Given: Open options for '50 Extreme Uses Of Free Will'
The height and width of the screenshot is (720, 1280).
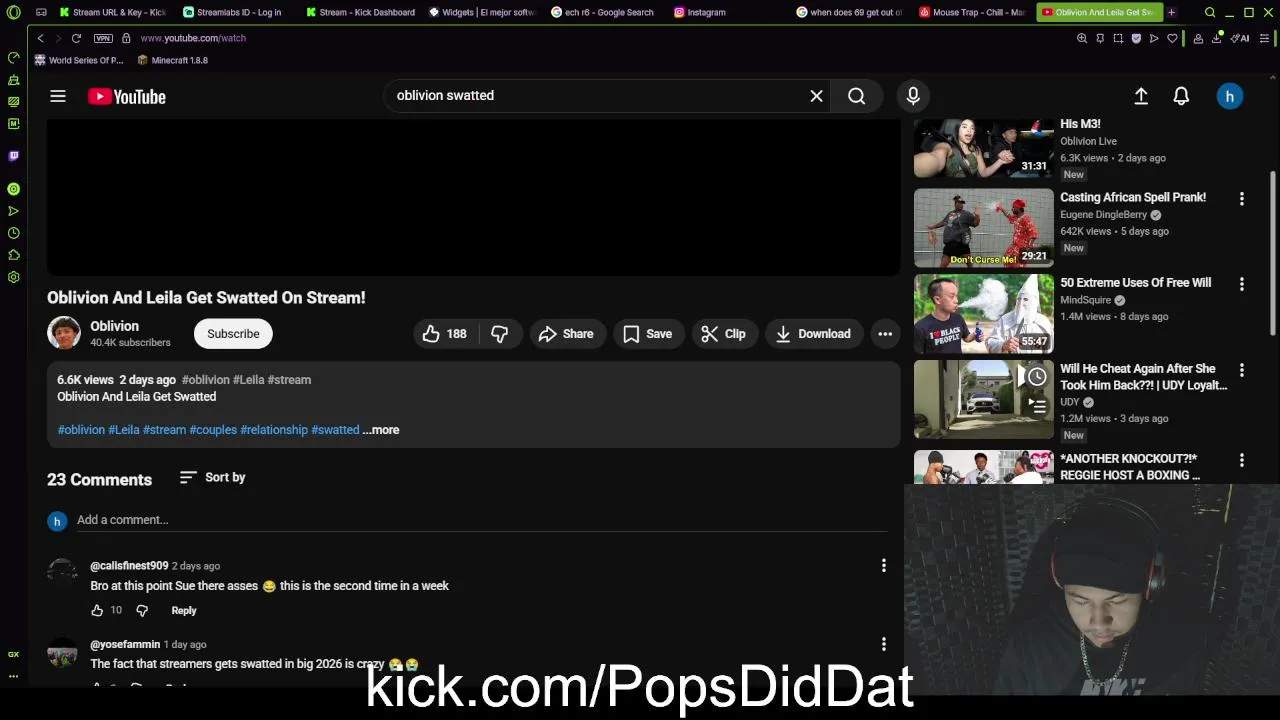Looking at the screenshot, I should point(1242,284).
